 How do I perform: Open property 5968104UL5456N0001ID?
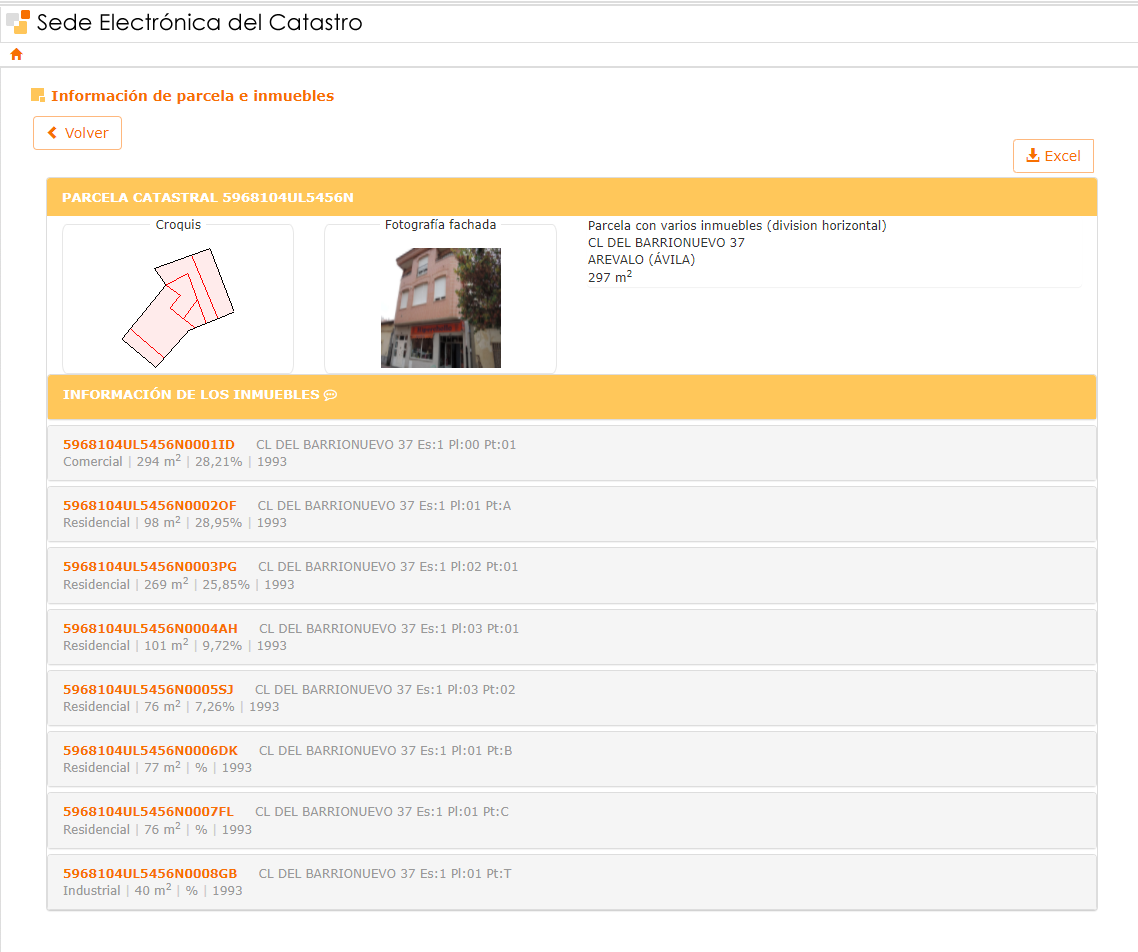click(x=149, y=445)
